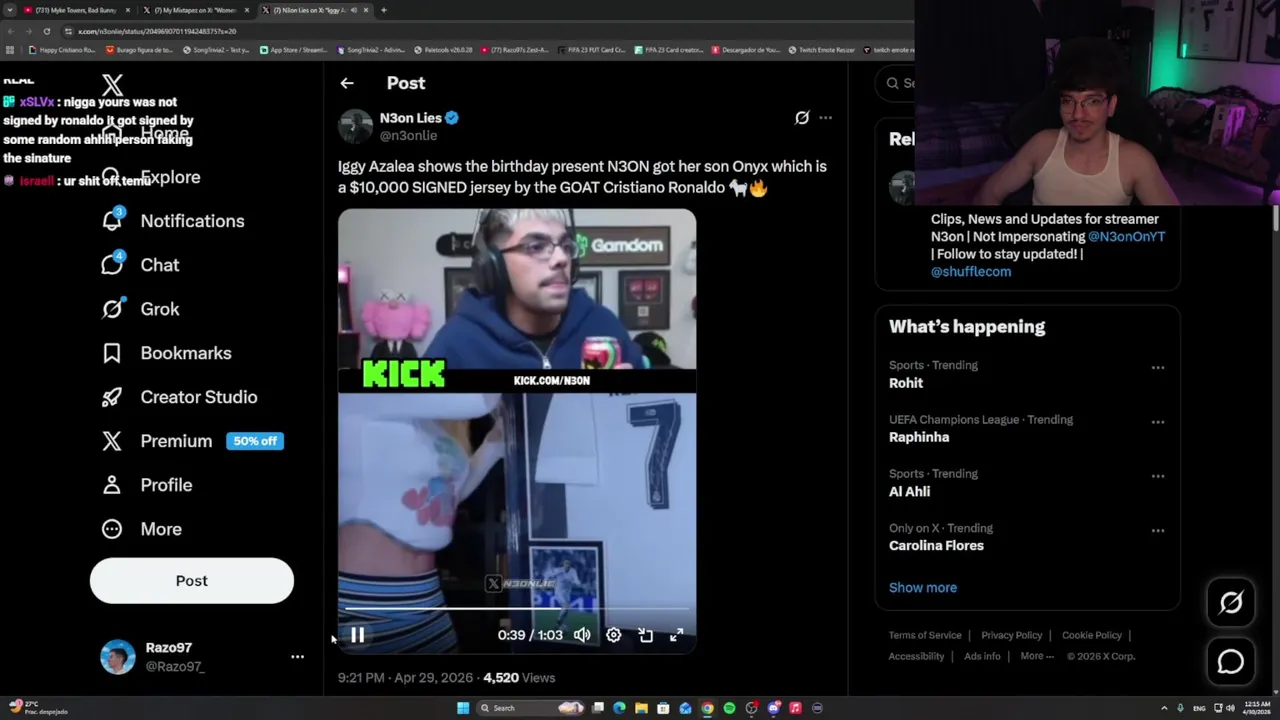
Task: Open video playback settings gear
Action: pyautogui.click(x=613, y=635)
